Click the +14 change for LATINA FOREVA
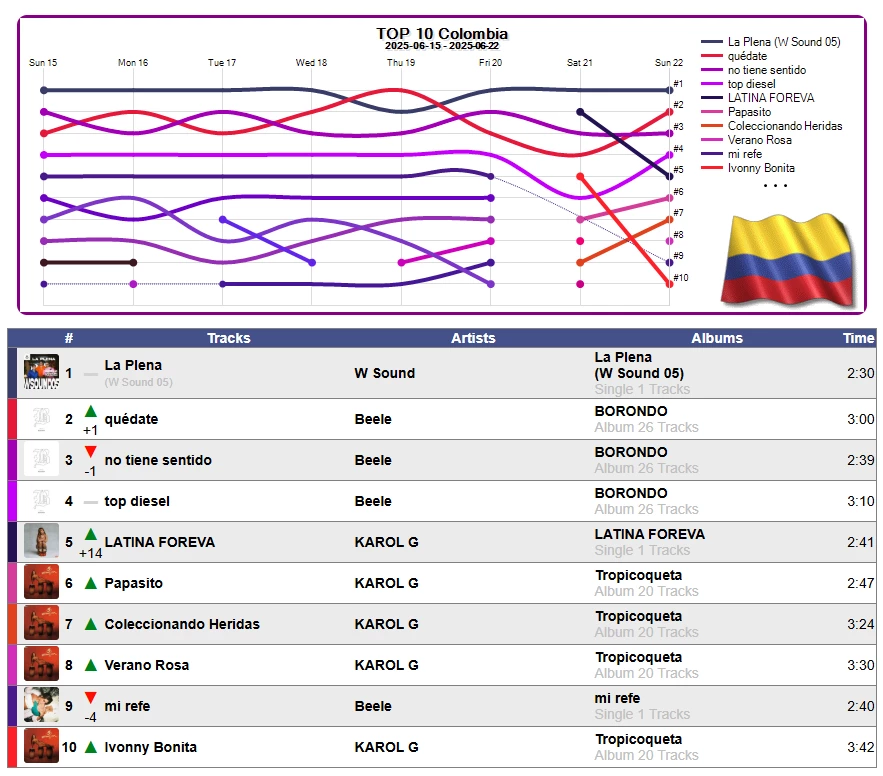883x776 pixels. click(90, 553)
